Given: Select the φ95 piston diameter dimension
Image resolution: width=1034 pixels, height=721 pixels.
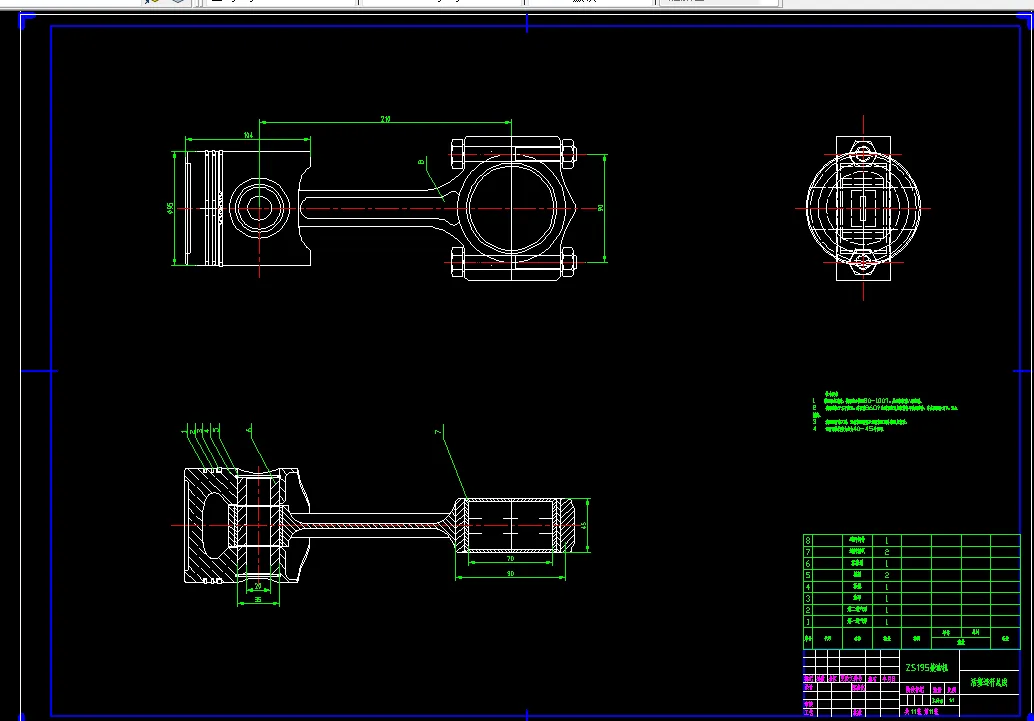Looking at the screenshot, I should point(170,208).
